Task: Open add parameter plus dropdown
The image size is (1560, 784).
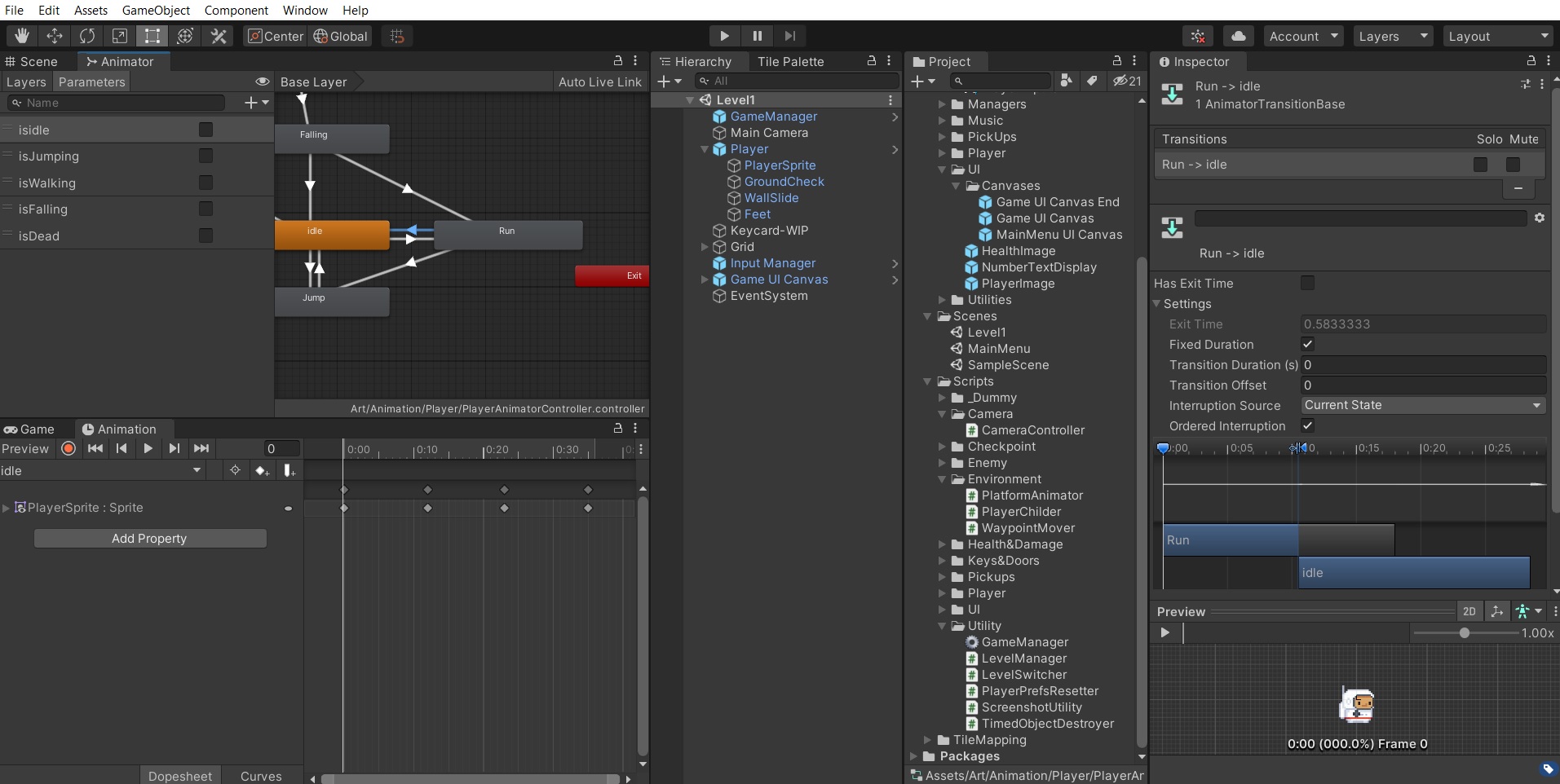Action: [x=256, y=103]
